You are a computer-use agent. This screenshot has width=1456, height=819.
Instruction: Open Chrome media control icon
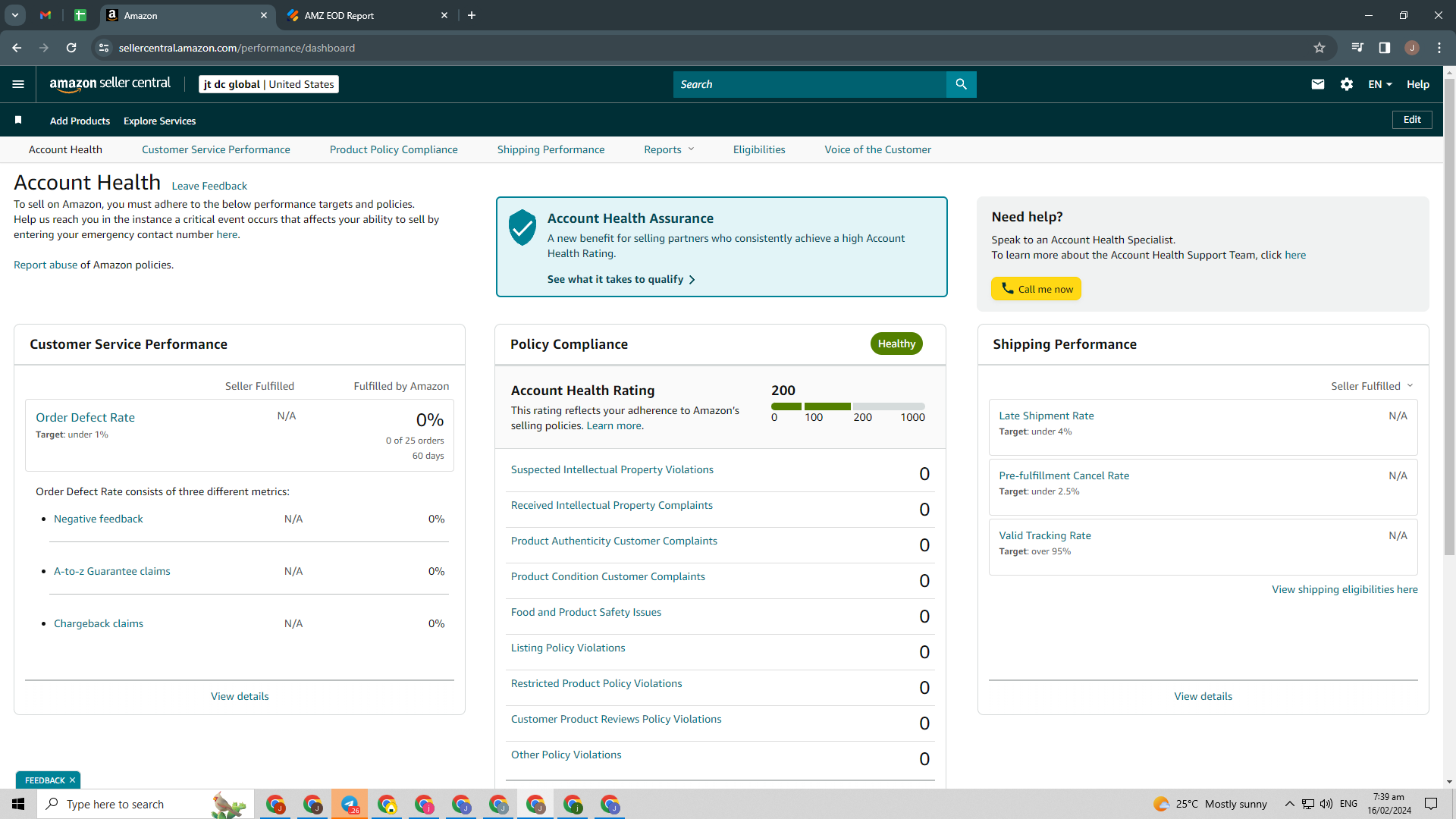[1357, 48]
